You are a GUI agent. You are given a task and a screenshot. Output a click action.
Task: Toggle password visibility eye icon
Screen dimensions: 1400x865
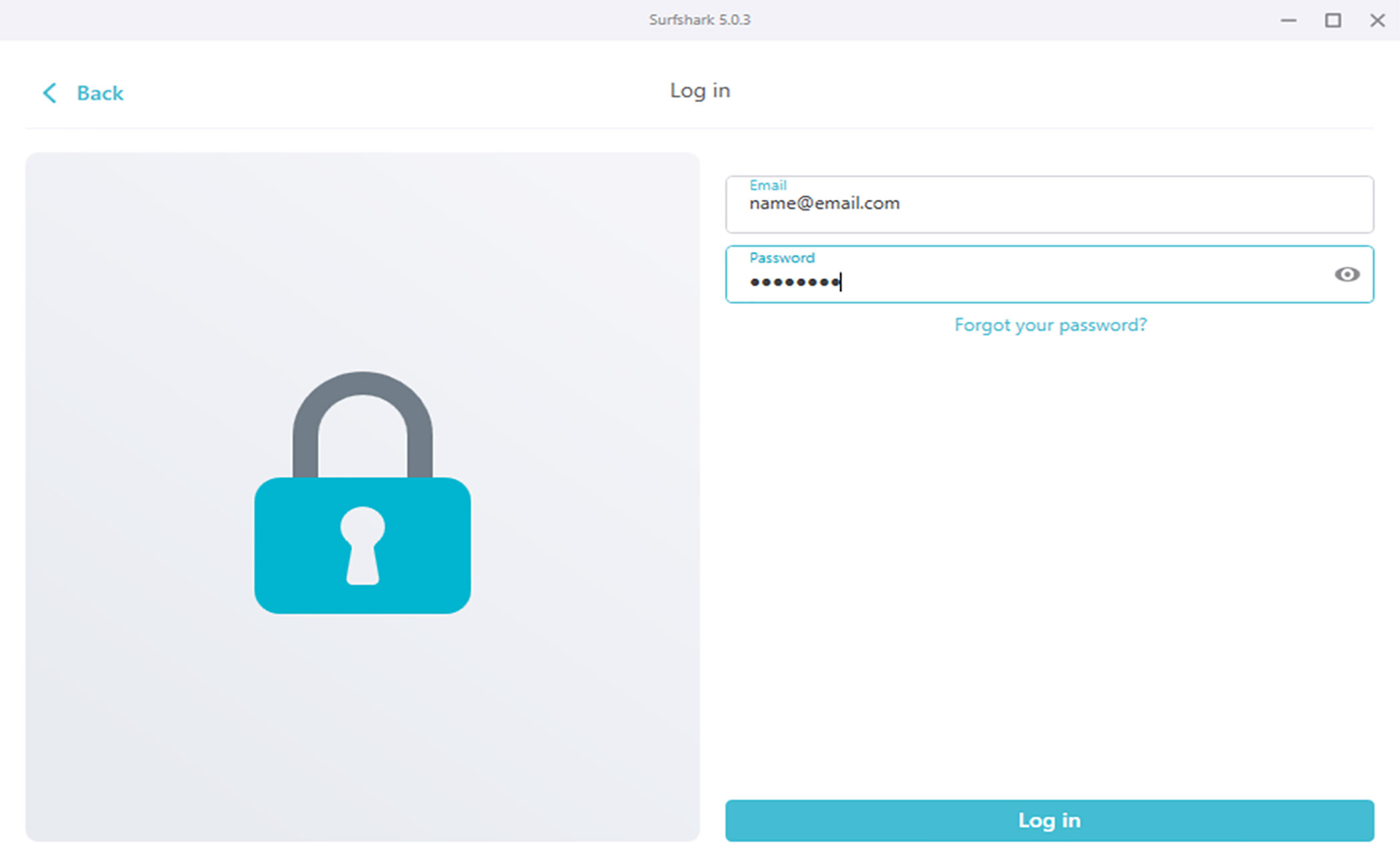[1345, 275]
